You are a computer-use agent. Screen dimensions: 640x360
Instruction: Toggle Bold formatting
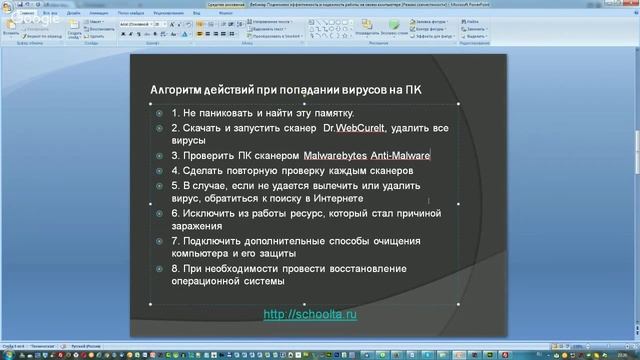[x=123, y=34]
